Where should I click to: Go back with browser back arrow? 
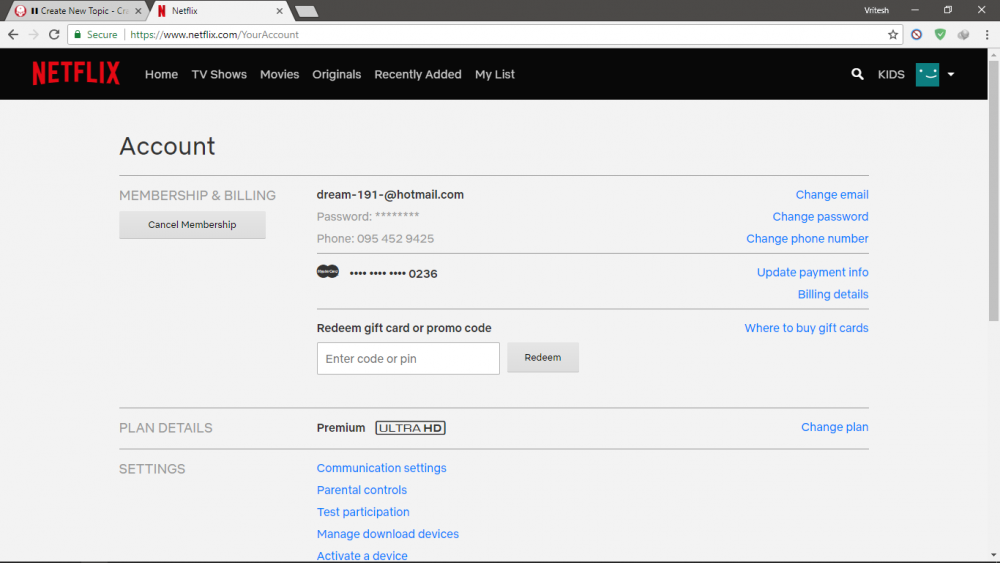[x=13, y=34]
